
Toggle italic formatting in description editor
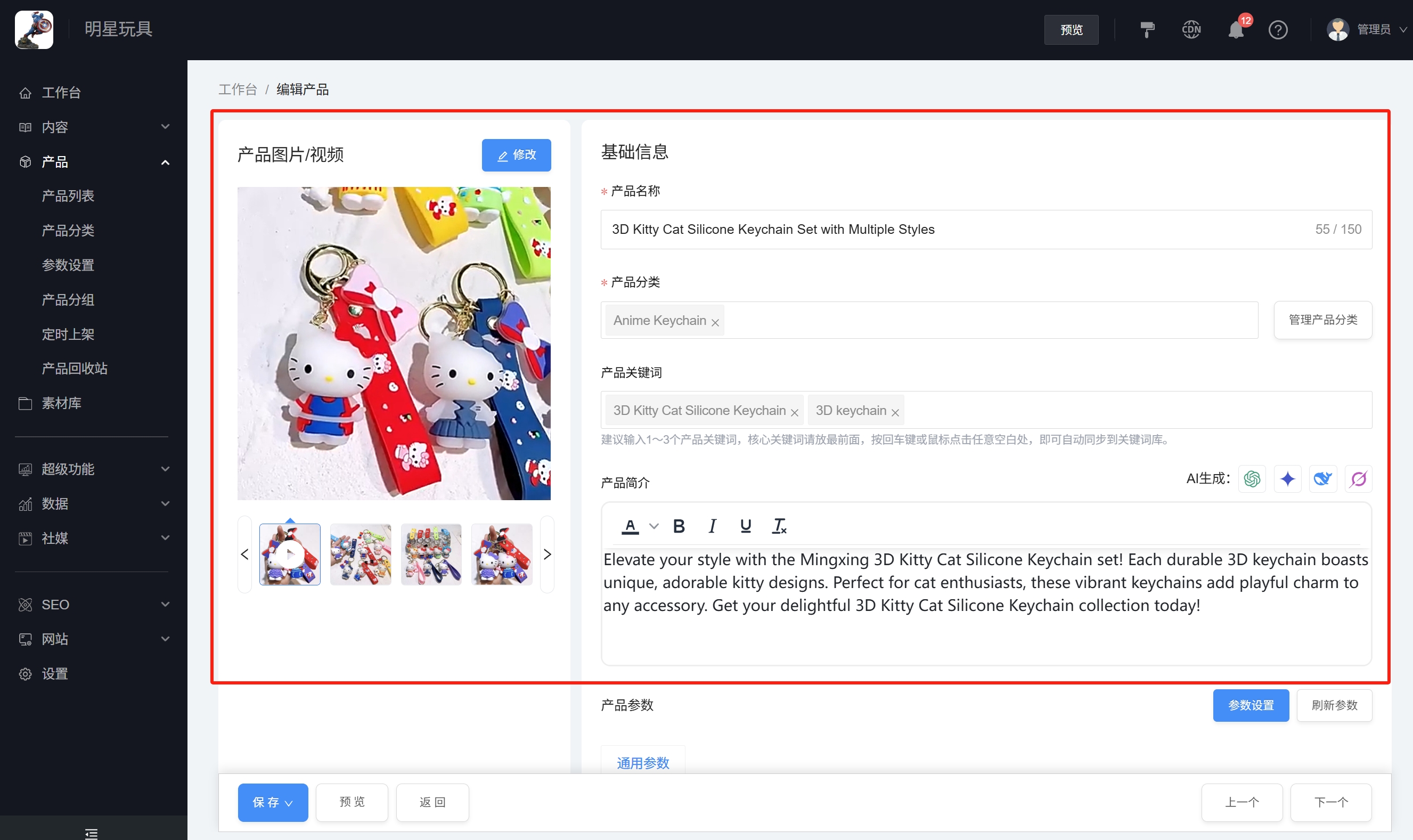[712, 526]
